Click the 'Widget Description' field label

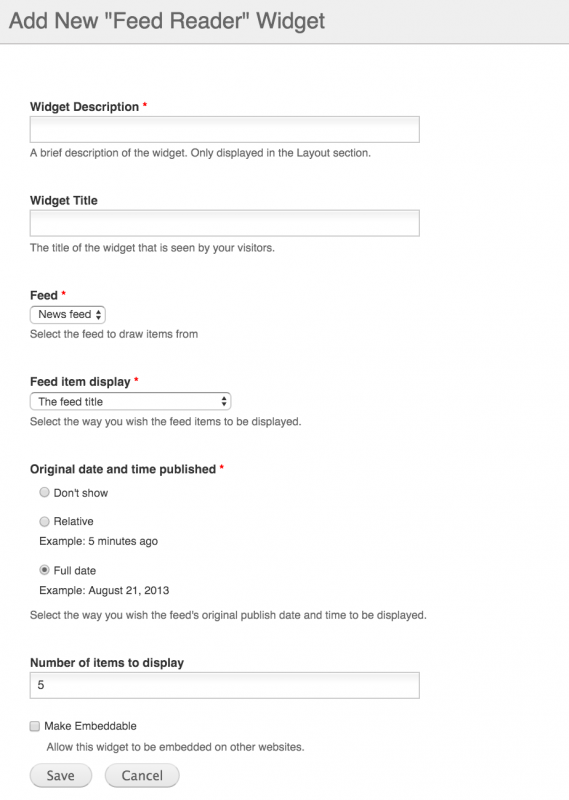pyautogui.click(x=84, y=107)
